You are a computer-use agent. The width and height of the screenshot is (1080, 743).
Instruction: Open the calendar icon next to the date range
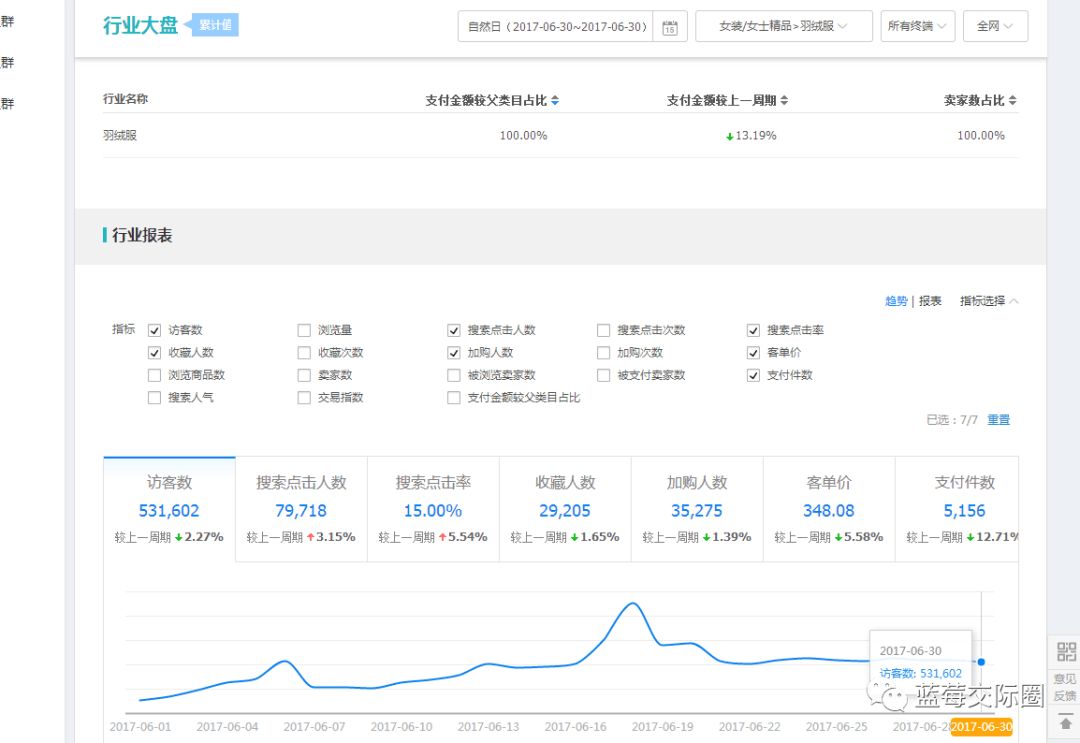pyautogui.click(x=668, y=26)
